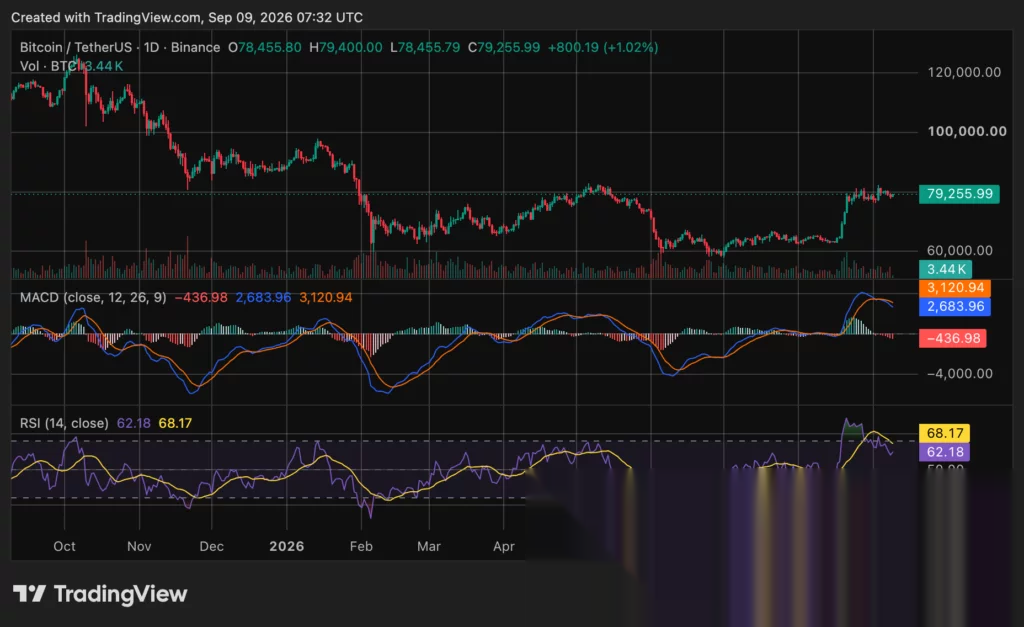Click the Oct label on time axis
Screen dimensions: 1024x627
[64, 547]
